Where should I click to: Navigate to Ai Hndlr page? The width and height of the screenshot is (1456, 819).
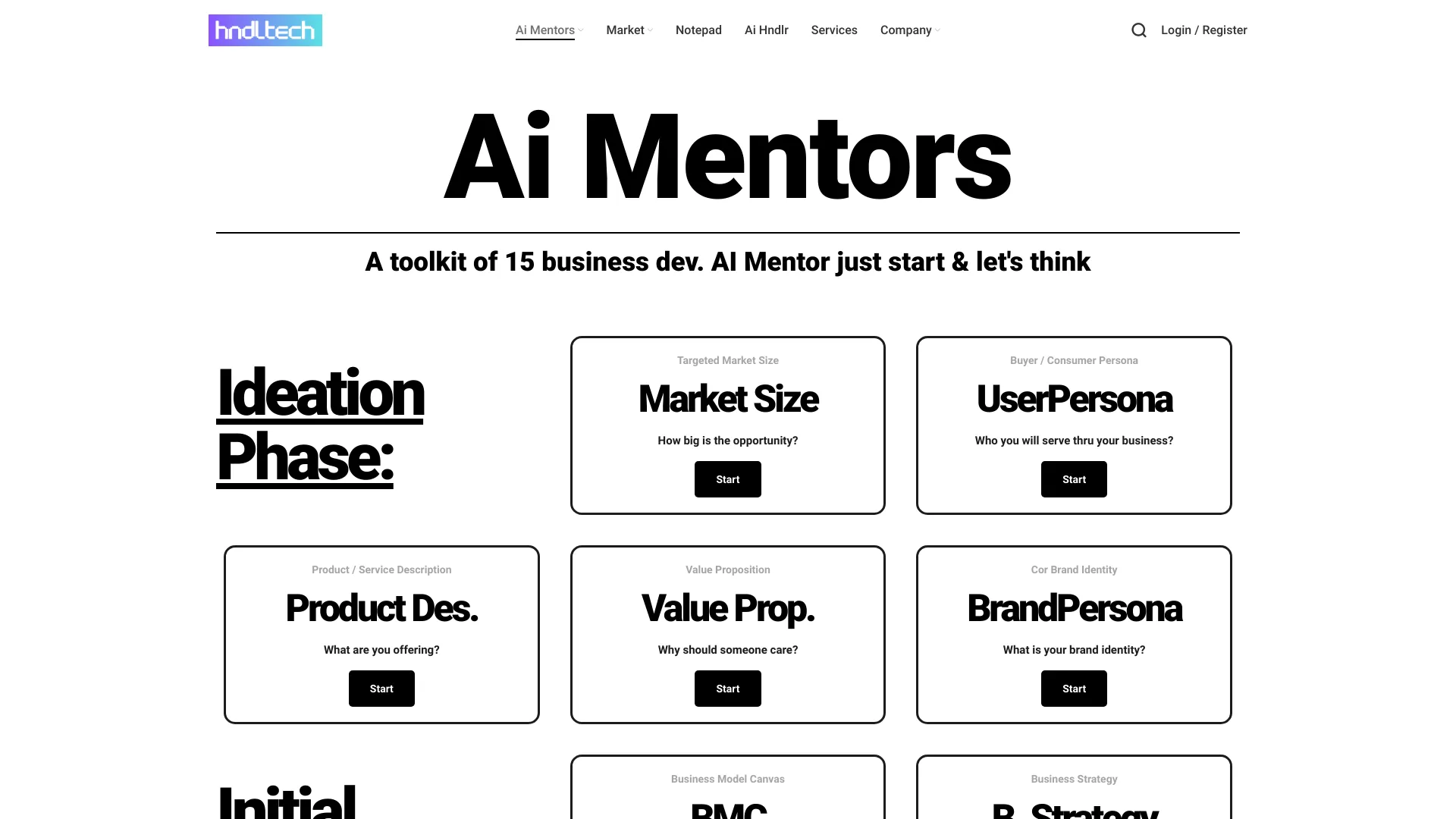click(x=766, y=30)
